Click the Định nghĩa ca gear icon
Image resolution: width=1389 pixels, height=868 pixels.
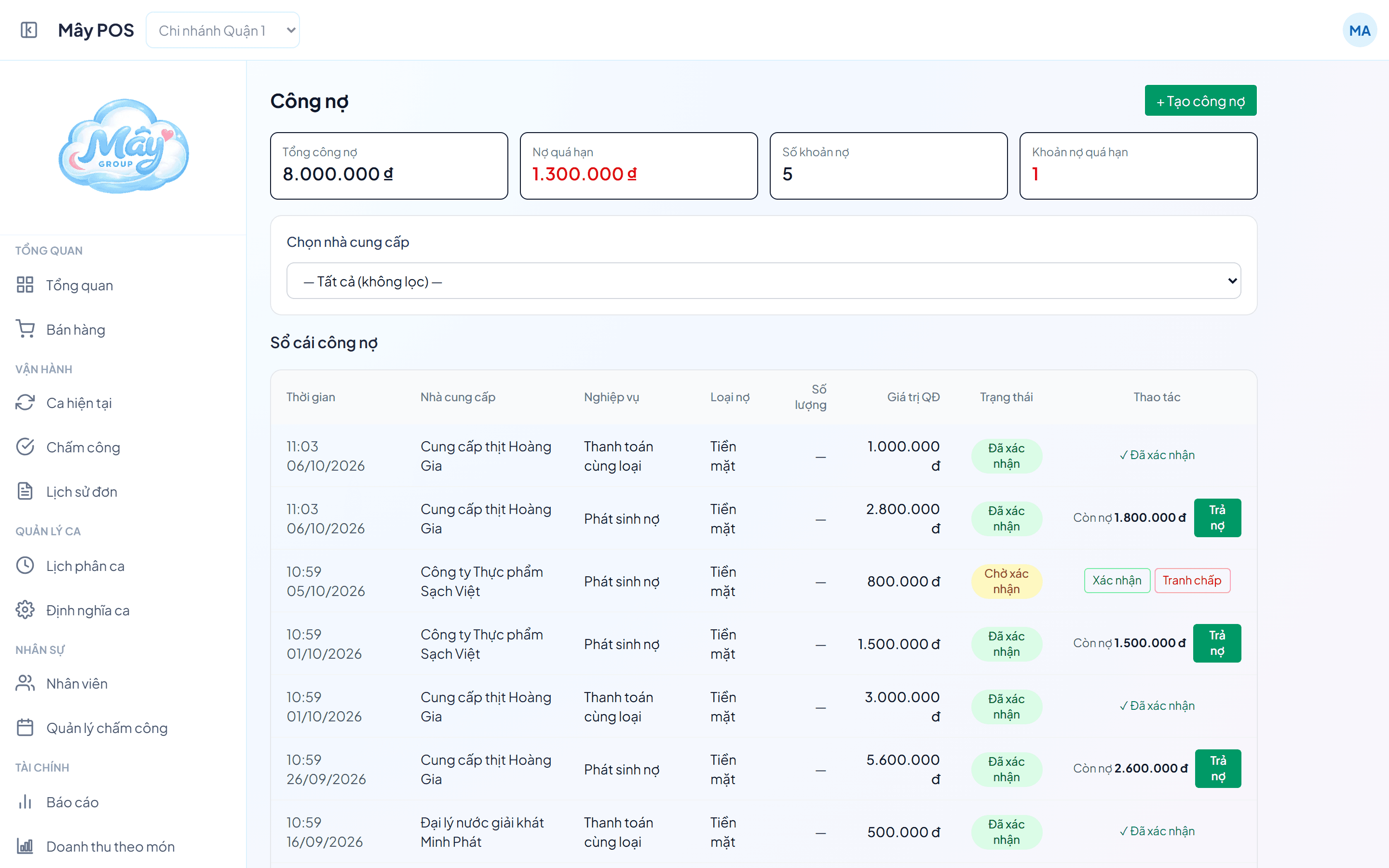(x=25, y=610)
